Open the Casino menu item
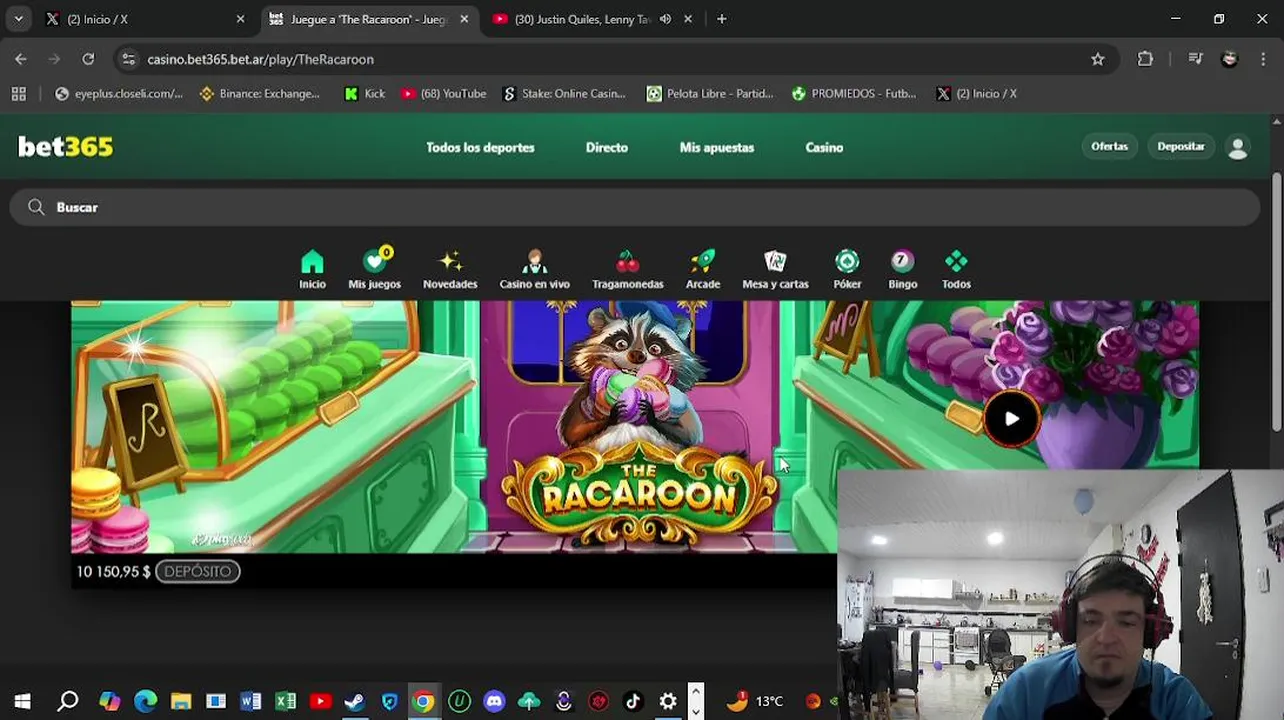This screenshot has width=1284, height=720. coord(824,147)
